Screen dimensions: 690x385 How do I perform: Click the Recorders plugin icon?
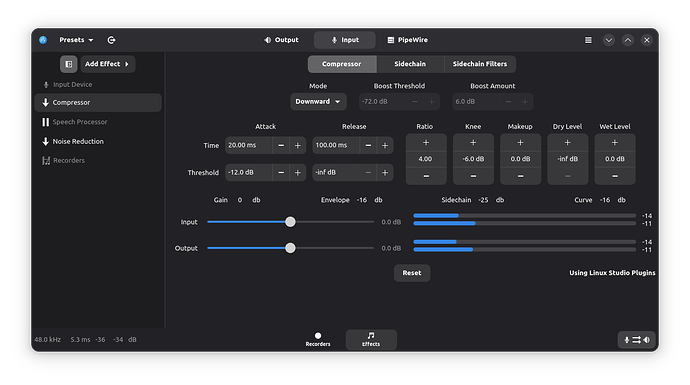point(46,161)
